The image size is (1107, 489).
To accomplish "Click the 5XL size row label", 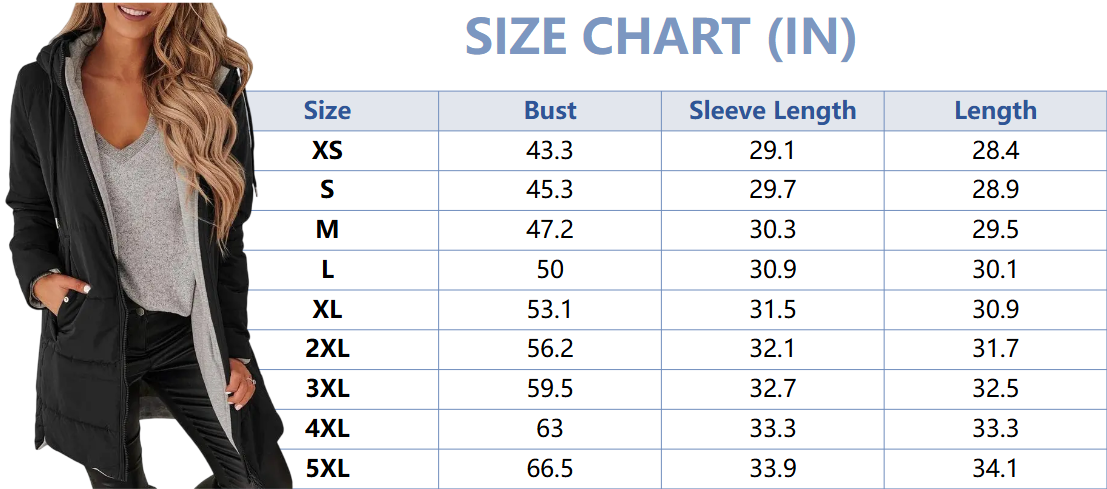I will 327,468.
